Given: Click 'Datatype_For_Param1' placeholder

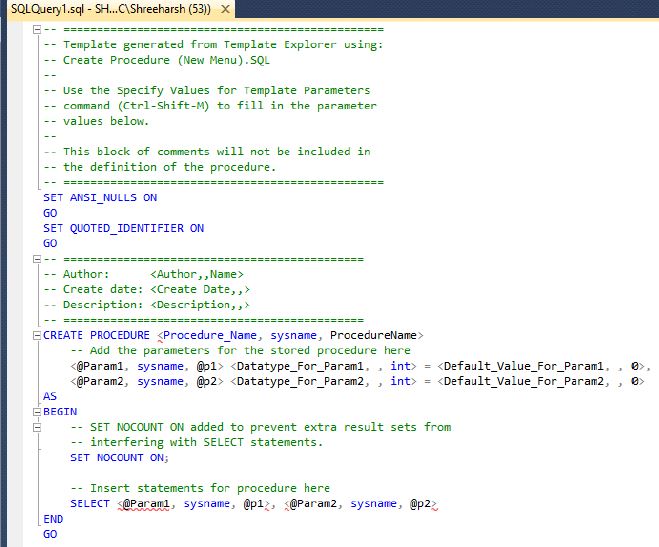Looking at the screenshot, I should point(300,366).
